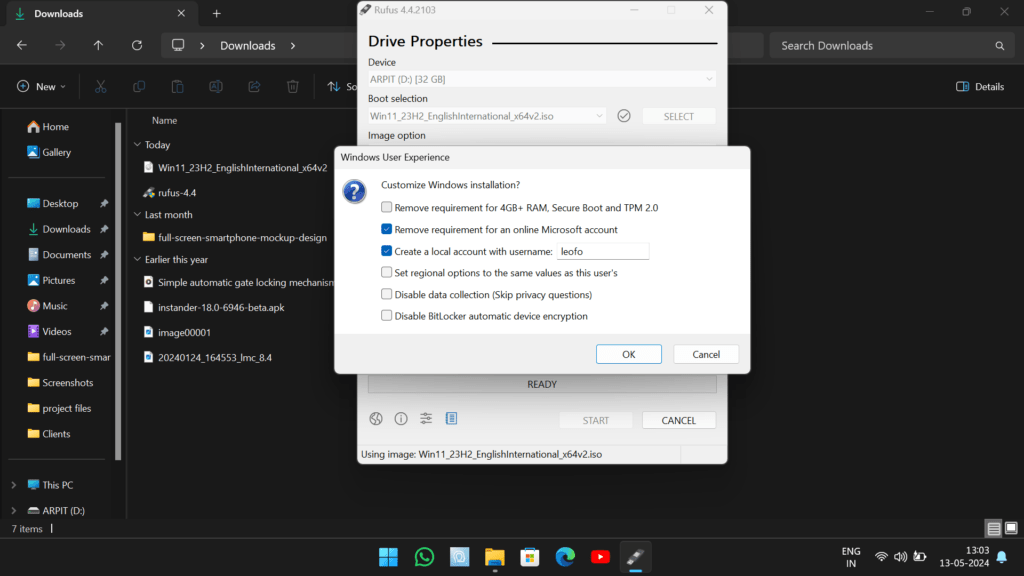1024x576 pixels.
Task: Toggle the Details pane in Explorer
Action: click(x=980, y=86)
